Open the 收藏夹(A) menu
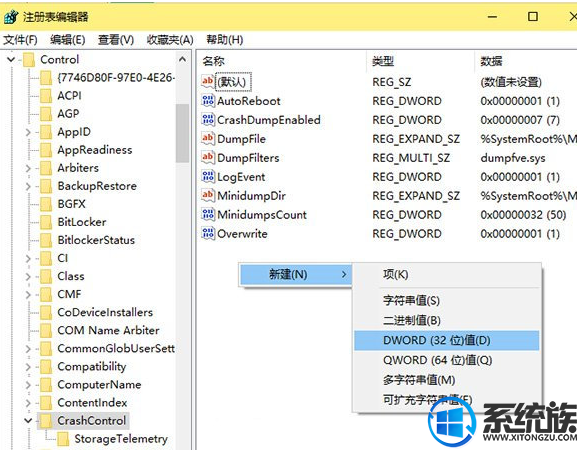This screenshot has width=577, height=450. point(170,39)
